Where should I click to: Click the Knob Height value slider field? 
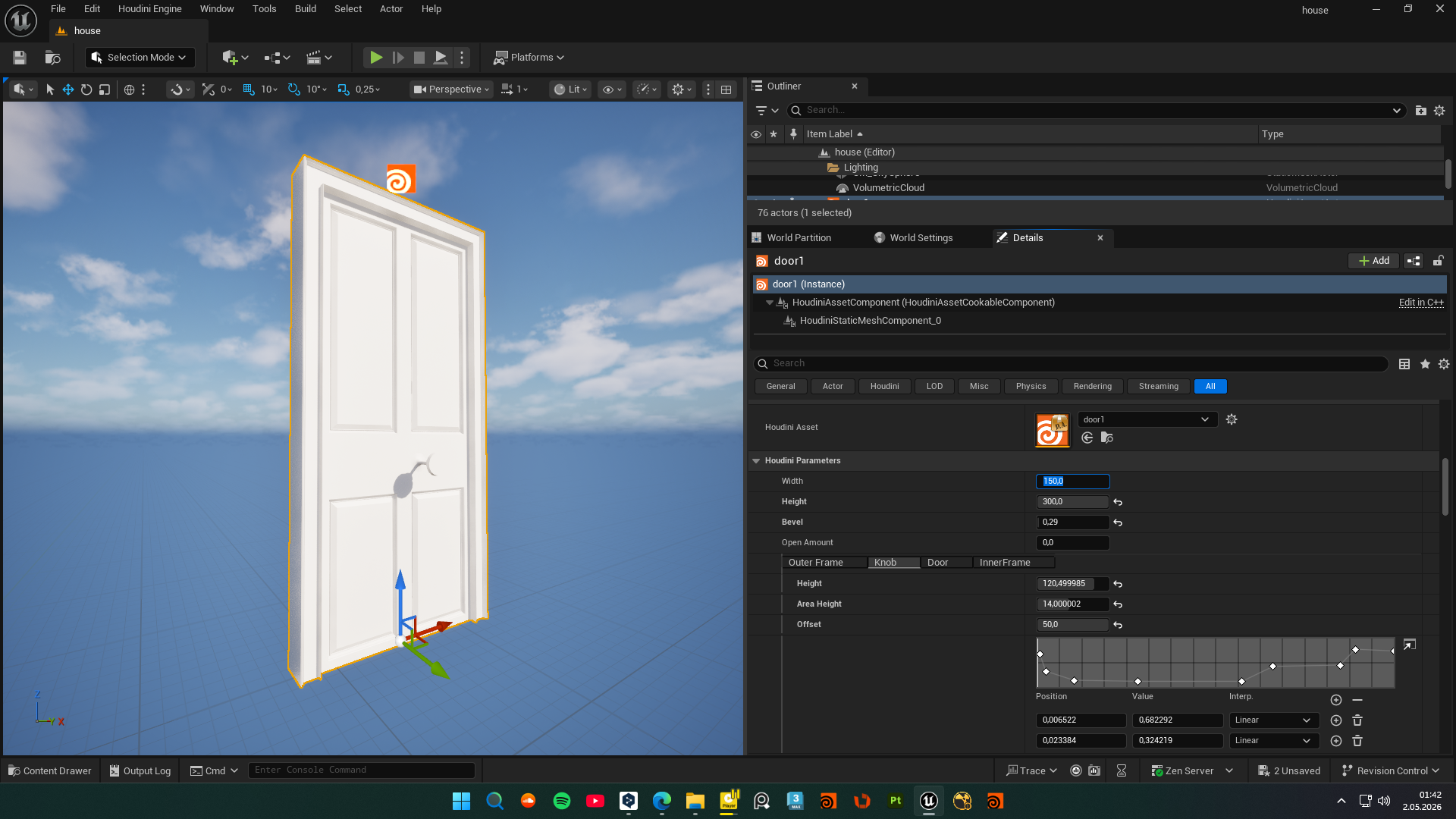[1072, 584]
